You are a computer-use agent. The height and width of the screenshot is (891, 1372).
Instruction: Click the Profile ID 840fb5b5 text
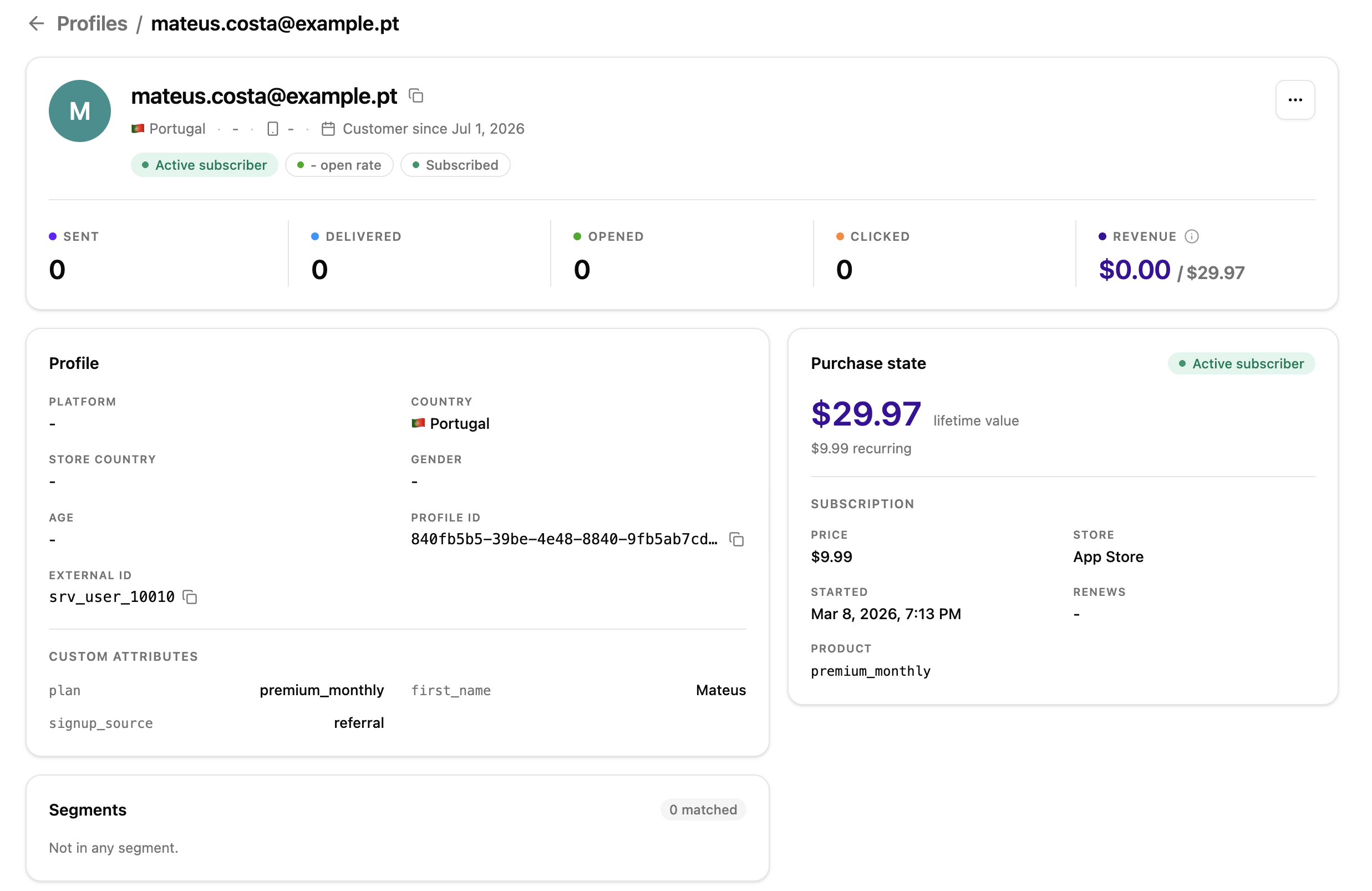(564, 539)
